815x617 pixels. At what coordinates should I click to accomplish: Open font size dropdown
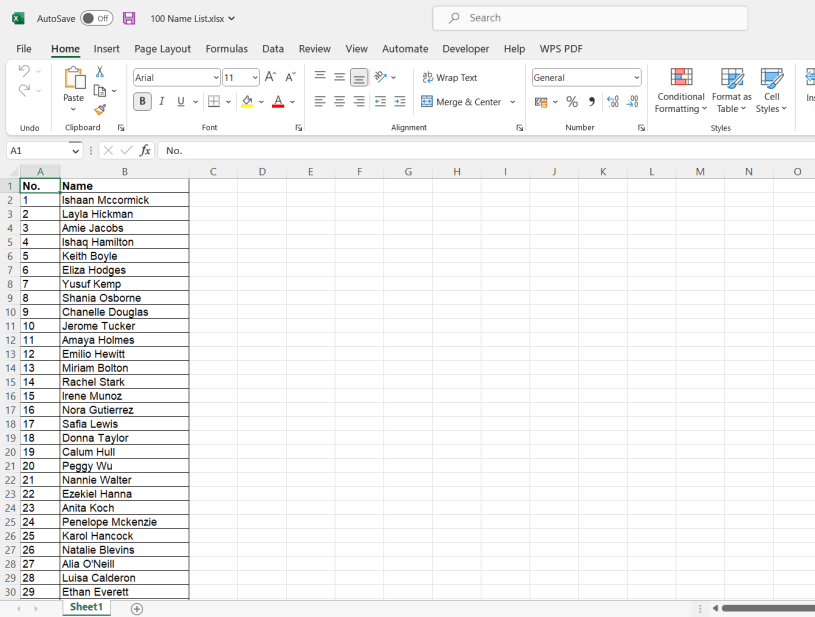coord(255,78)
